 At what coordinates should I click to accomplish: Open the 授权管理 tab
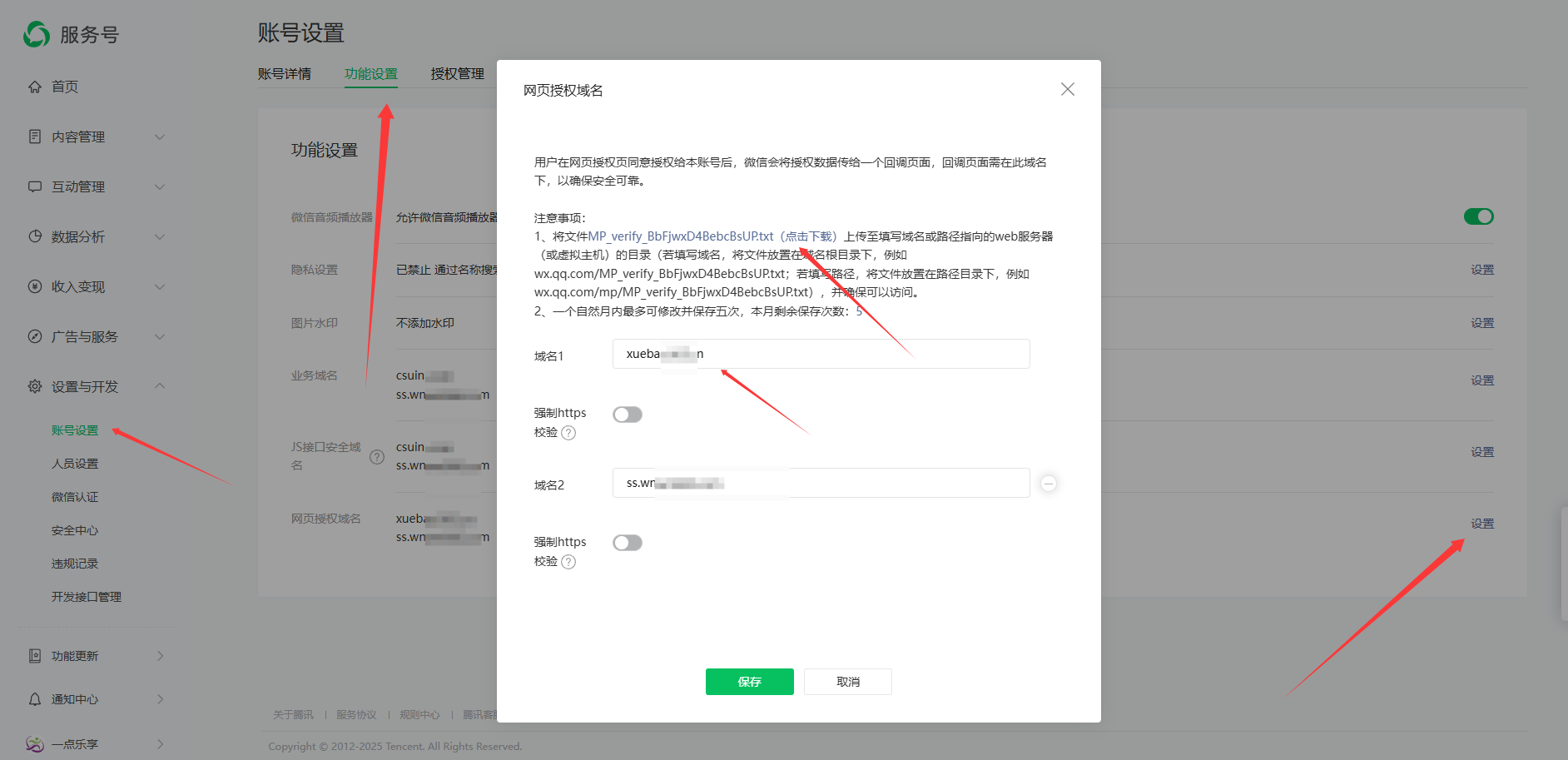pyautogui.click(x=457, y=74)
